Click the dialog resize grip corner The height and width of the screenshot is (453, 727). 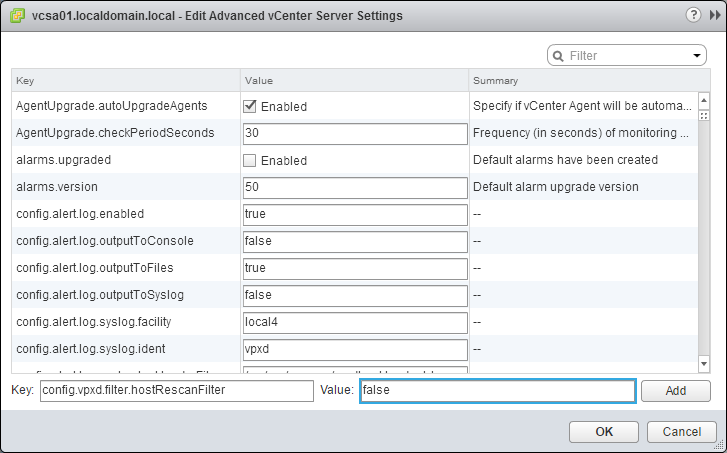tap(720, 446)
